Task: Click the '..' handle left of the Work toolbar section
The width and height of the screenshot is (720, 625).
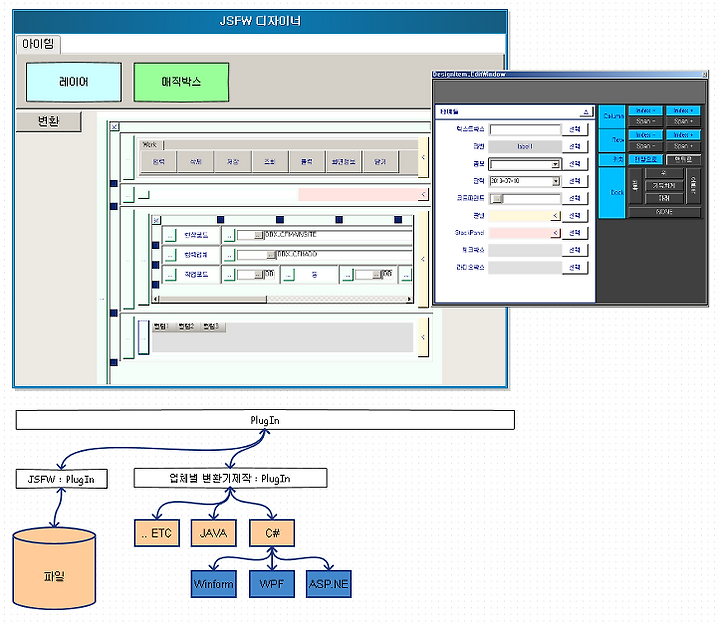Action: (128, 158)
